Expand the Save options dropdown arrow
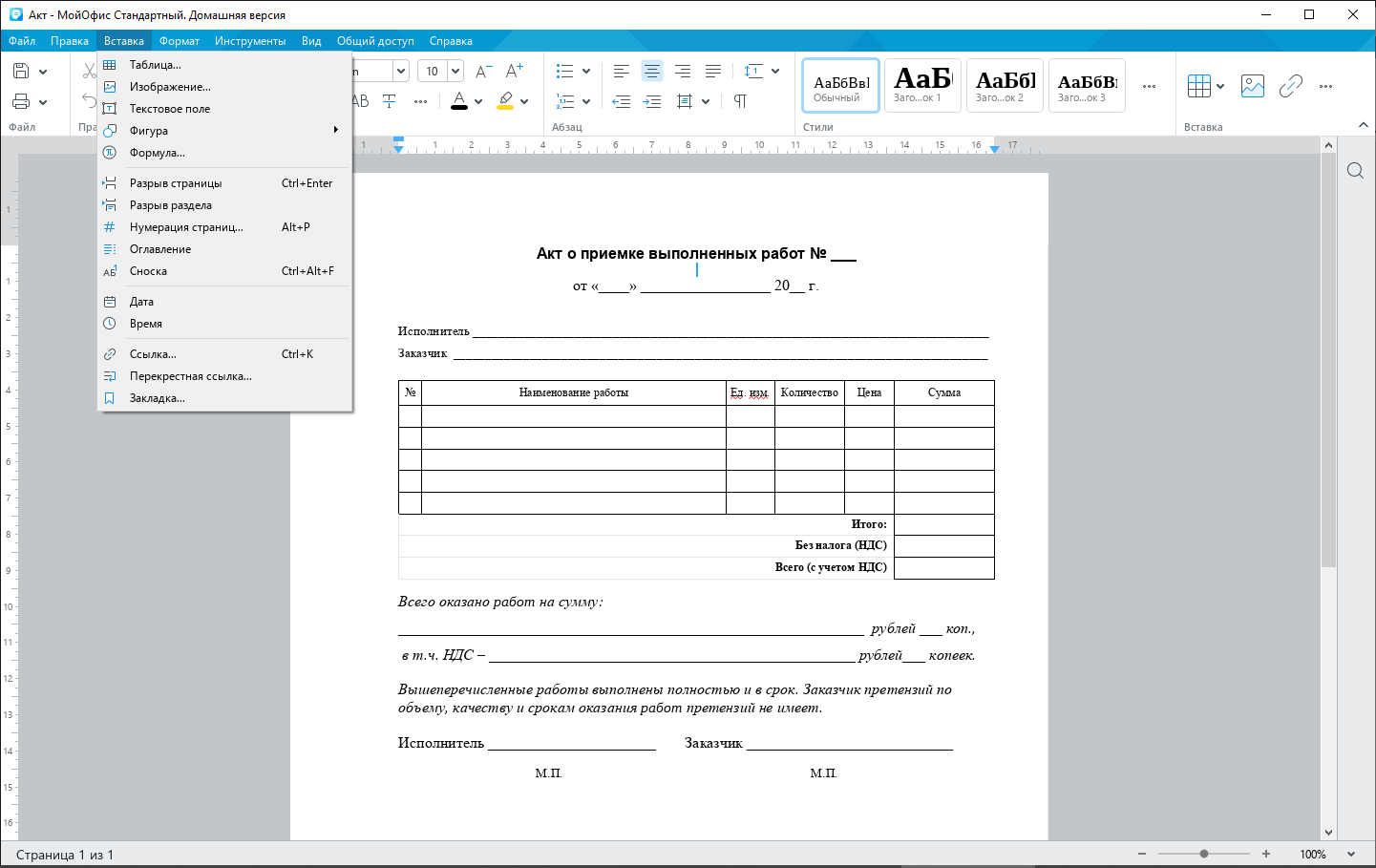 43,72
